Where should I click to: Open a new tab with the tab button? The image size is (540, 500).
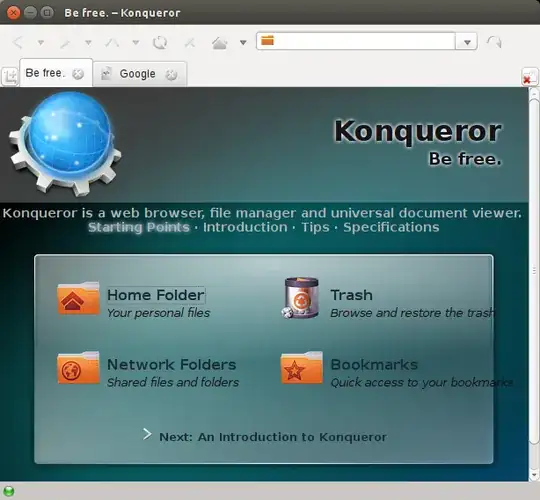10,76
